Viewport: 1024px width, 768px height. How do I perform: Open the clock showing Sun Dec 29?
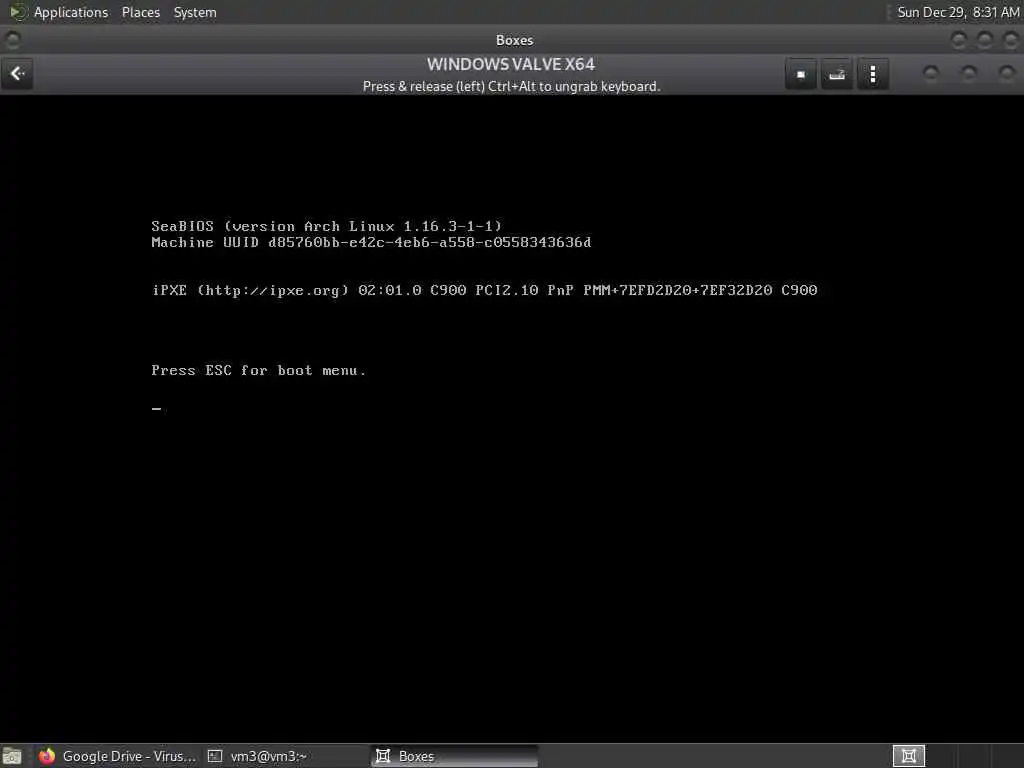point(957,12)
